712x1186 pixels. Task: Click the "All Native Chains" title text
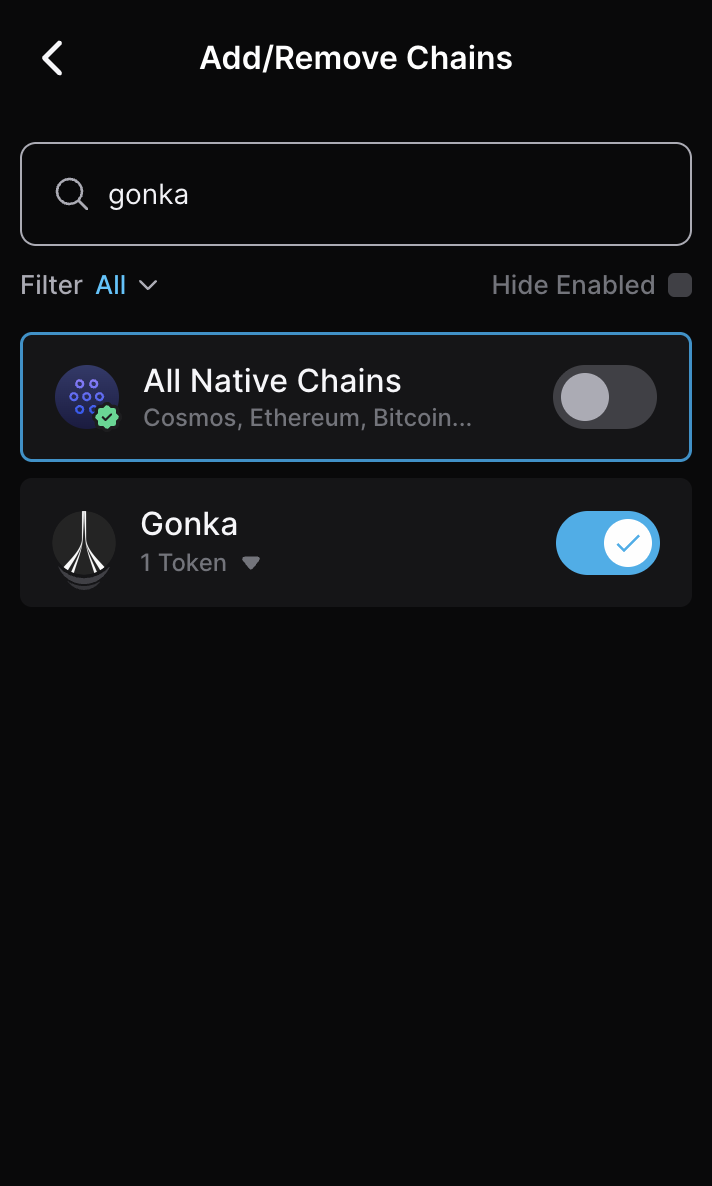272,380
